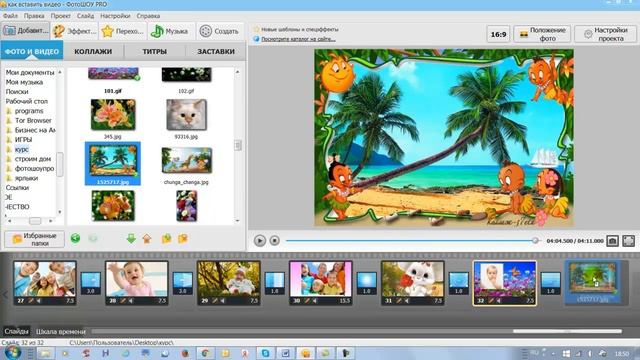Select the ИГРЫ folder
The height and width of the screenshot is (360, 640).
tap(23, 140)
